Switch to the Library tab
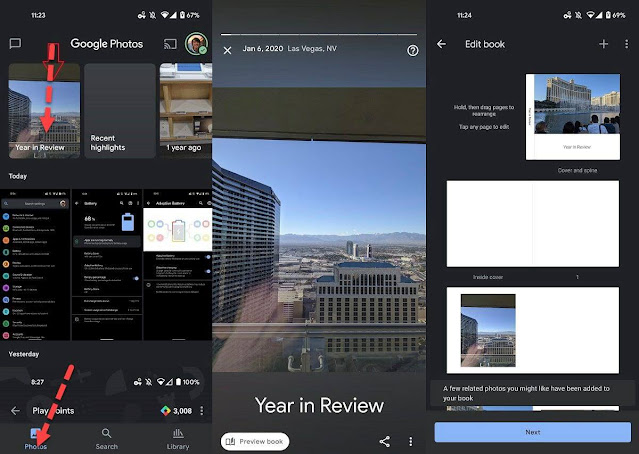The image size is (639, 454). [178, 439]
